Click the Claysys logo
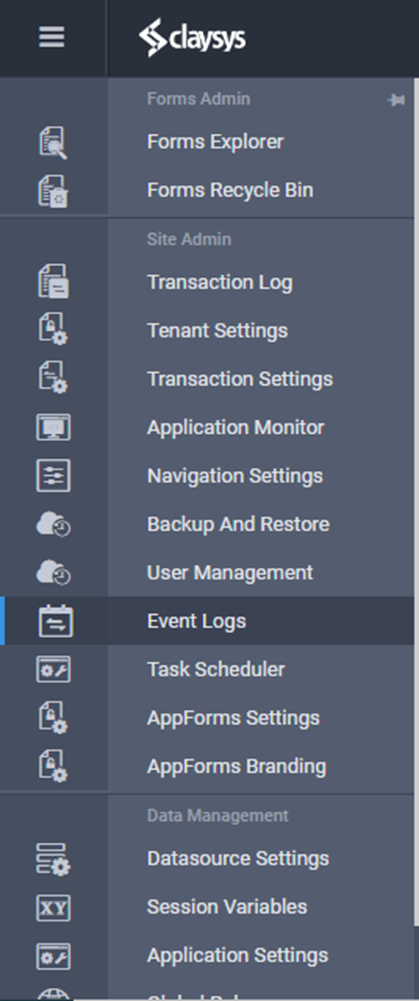Viewport: 419px width, 1001px height. pyautogui.click(x=192, y=38)
